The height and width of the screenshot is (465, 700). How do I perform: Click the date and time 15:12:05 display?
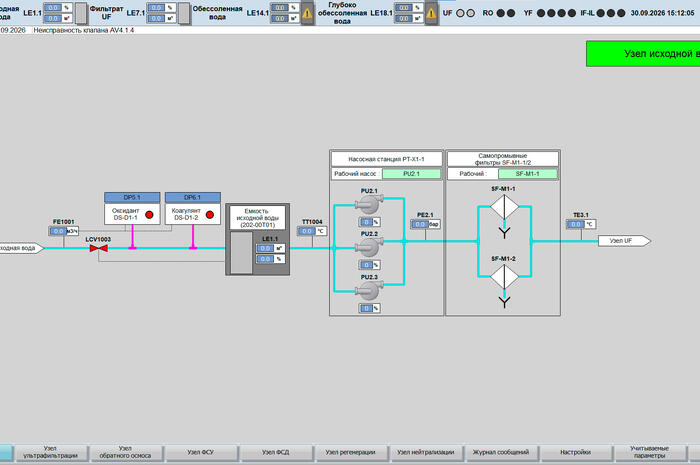point(662,13)
